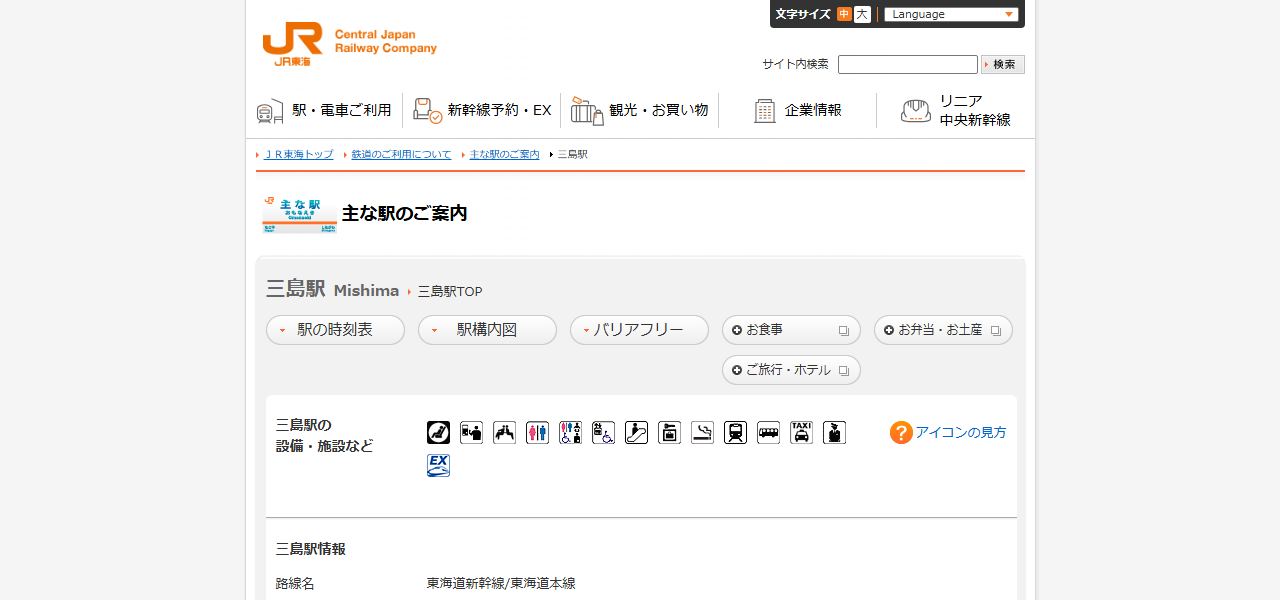Open the 駅の時刻表 button
The height and width of the screenshot is (600, 1280).
click(x=335, y=330)
